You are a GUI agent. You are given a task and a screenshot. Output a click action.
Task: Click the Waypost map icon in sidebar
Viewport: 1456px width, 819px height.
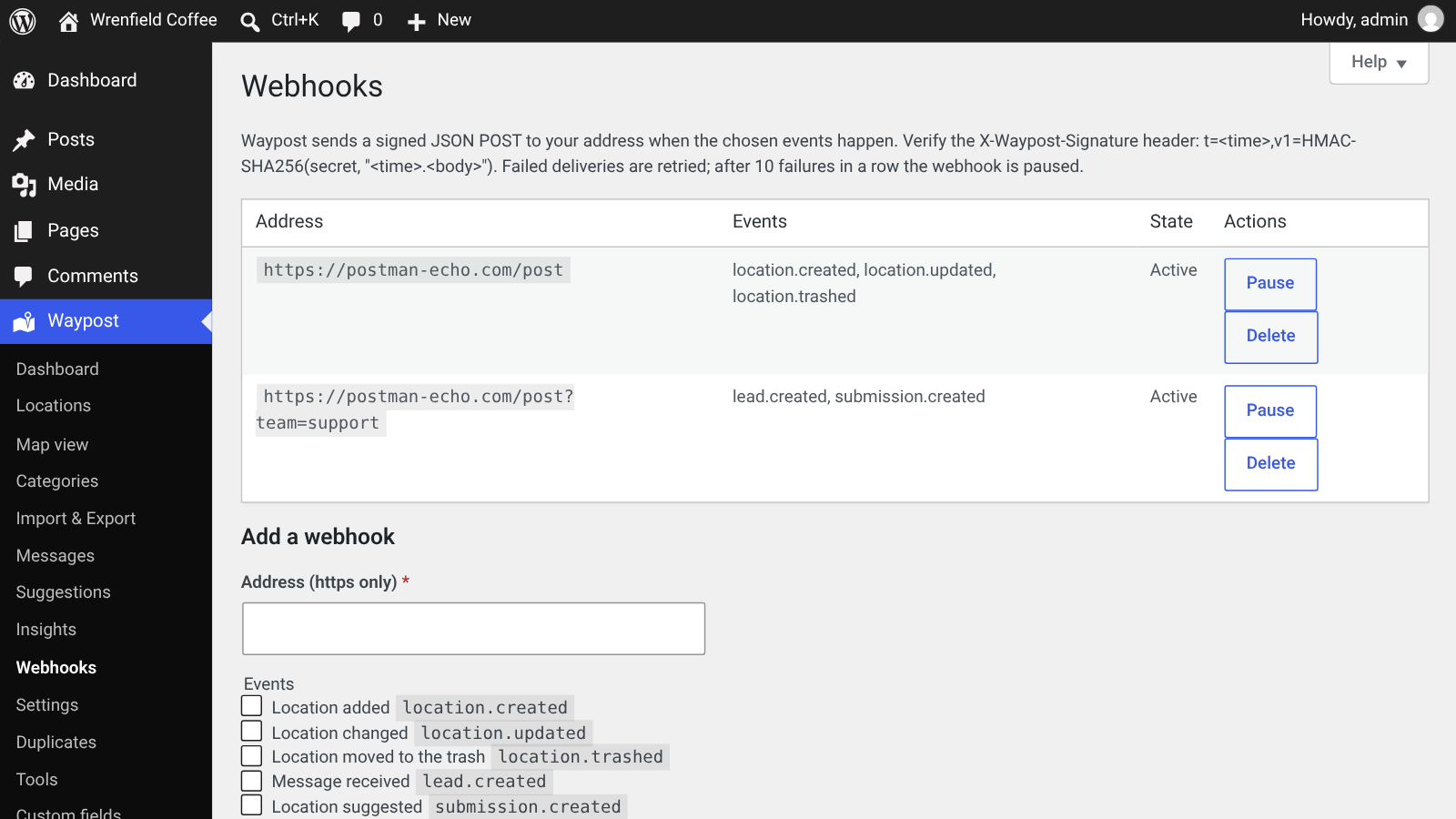[24, 321]
